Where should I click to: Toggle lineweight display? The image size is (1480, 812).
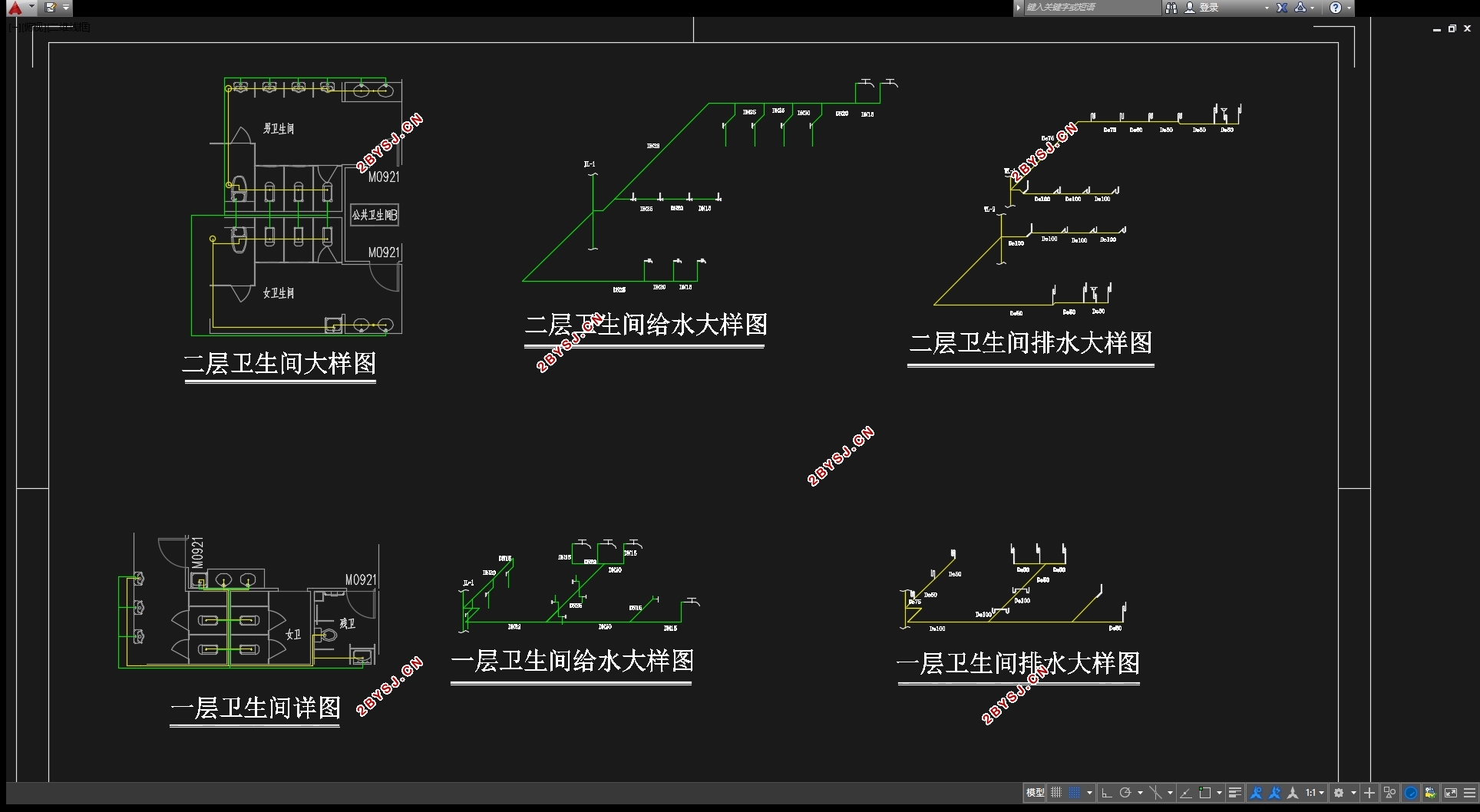(x=1235, y=793)
